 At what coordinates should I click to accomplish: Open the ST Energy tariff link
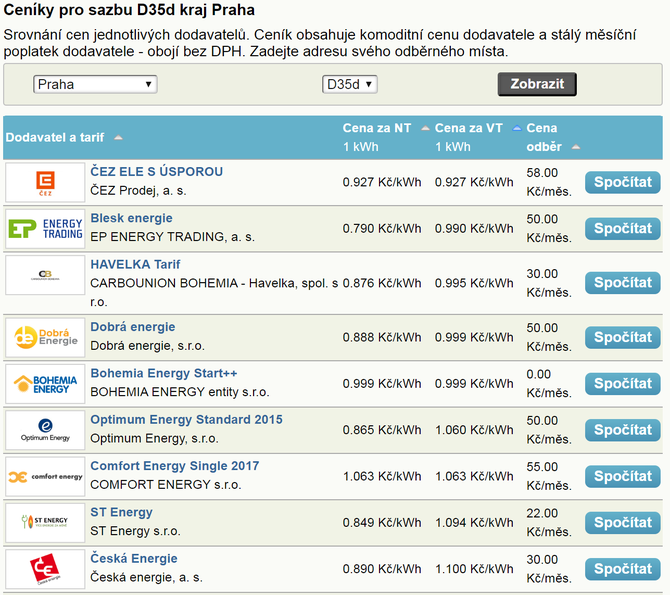(121, 512)
